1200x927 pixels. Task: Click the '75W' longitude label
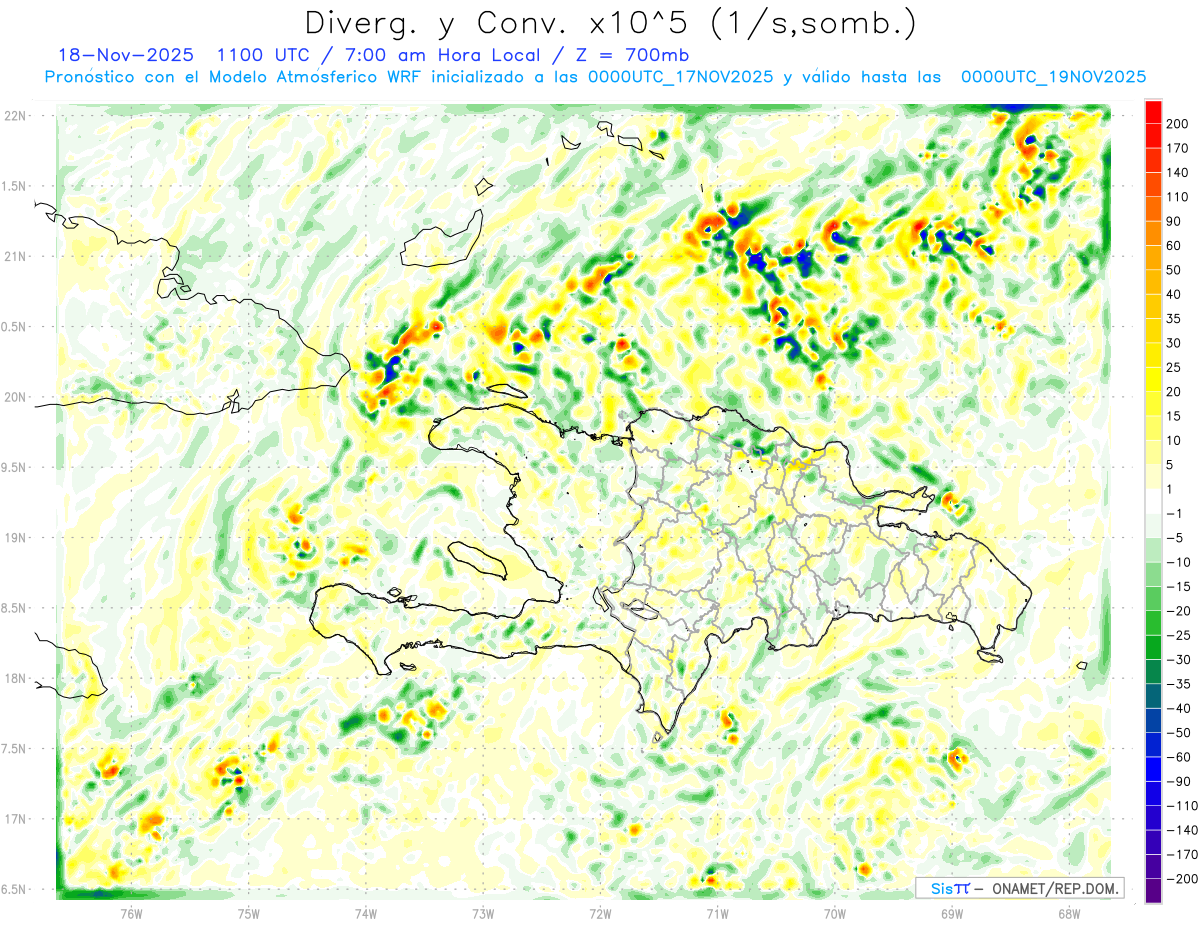click(x=248, y=912)
